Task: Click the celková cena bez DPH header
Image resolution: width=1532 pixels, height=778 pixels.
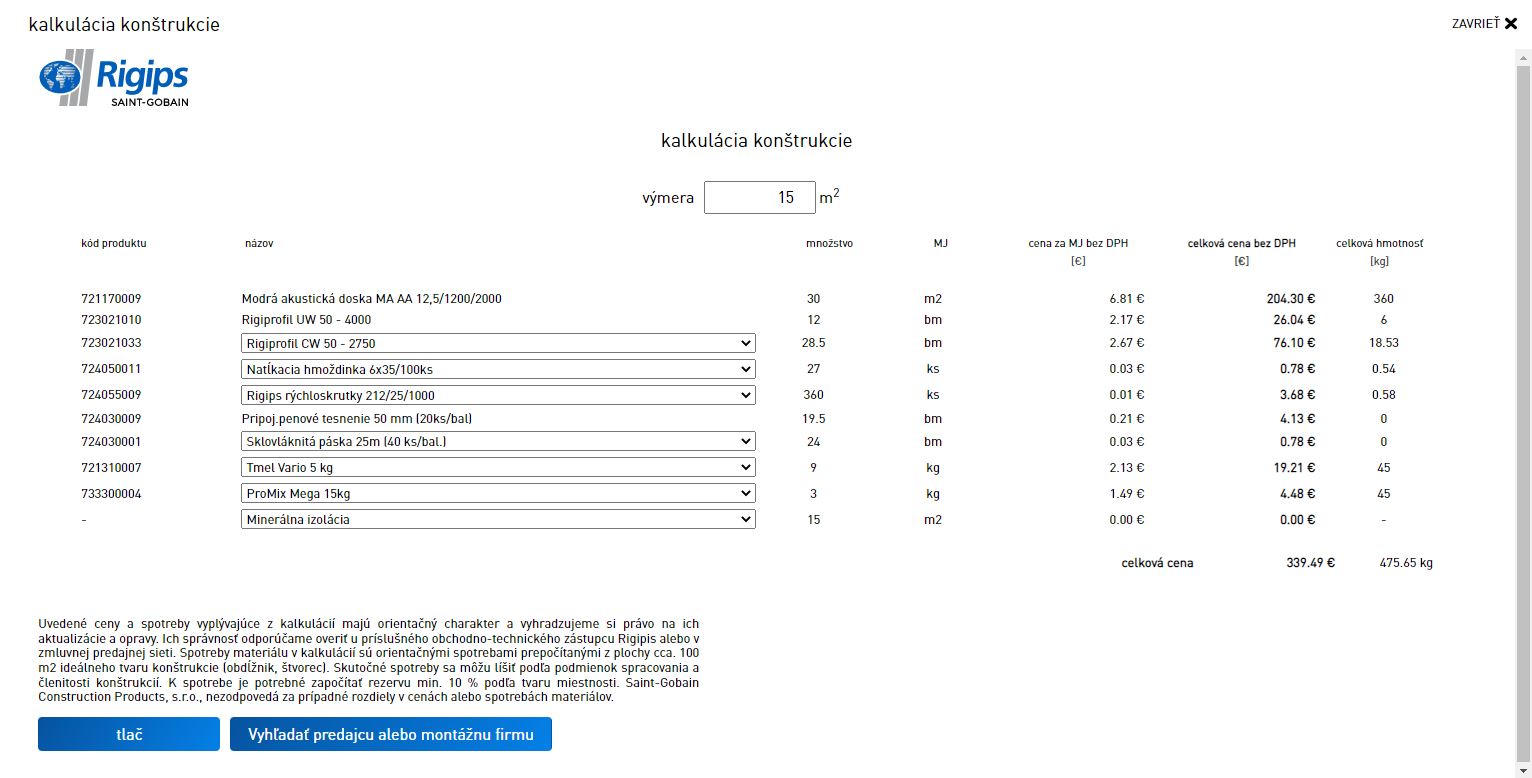Action: 1241,243
